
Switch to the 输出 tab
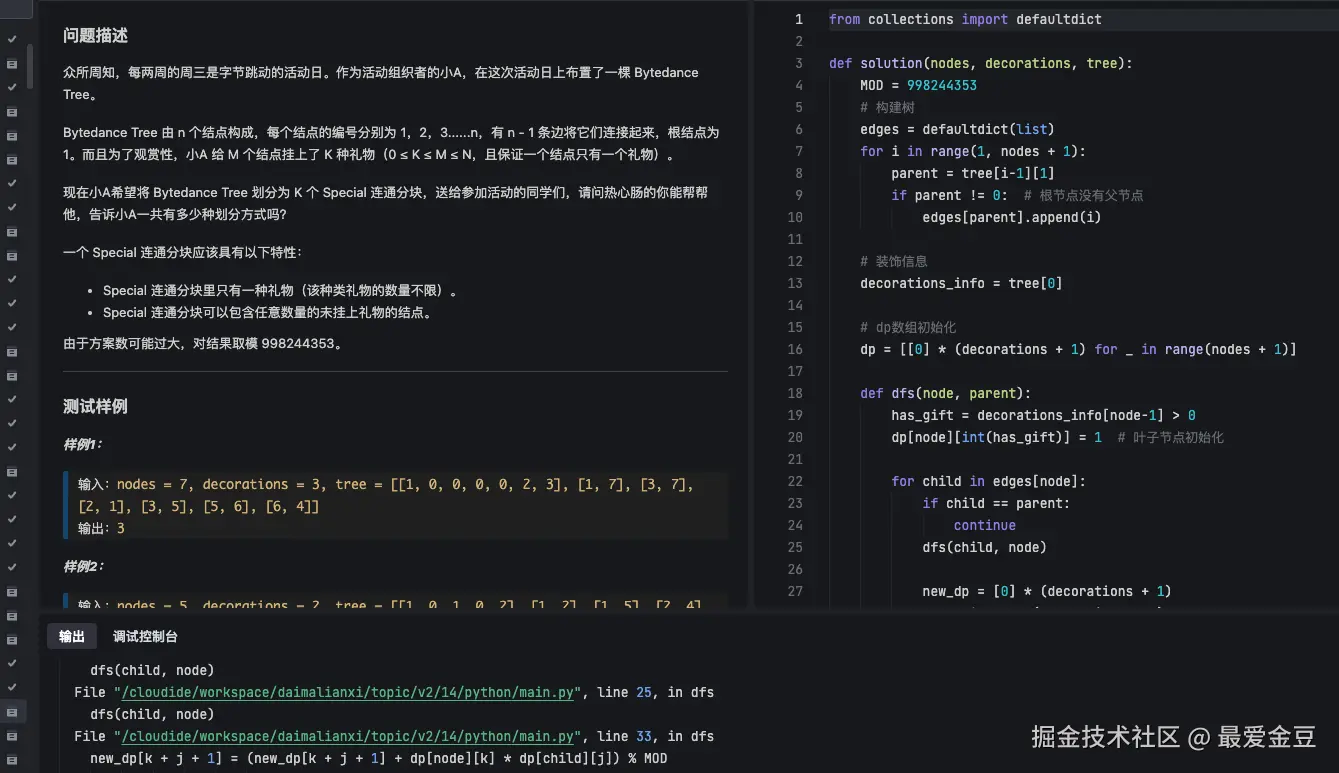[72, 636]
